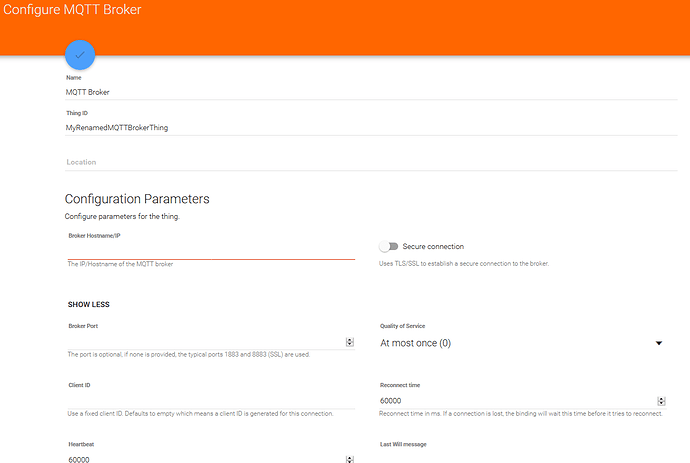Edit the Name field containing MQTT Broker
Screen dimensions: 690x463
pyautogui.click(x=371, y=92)
